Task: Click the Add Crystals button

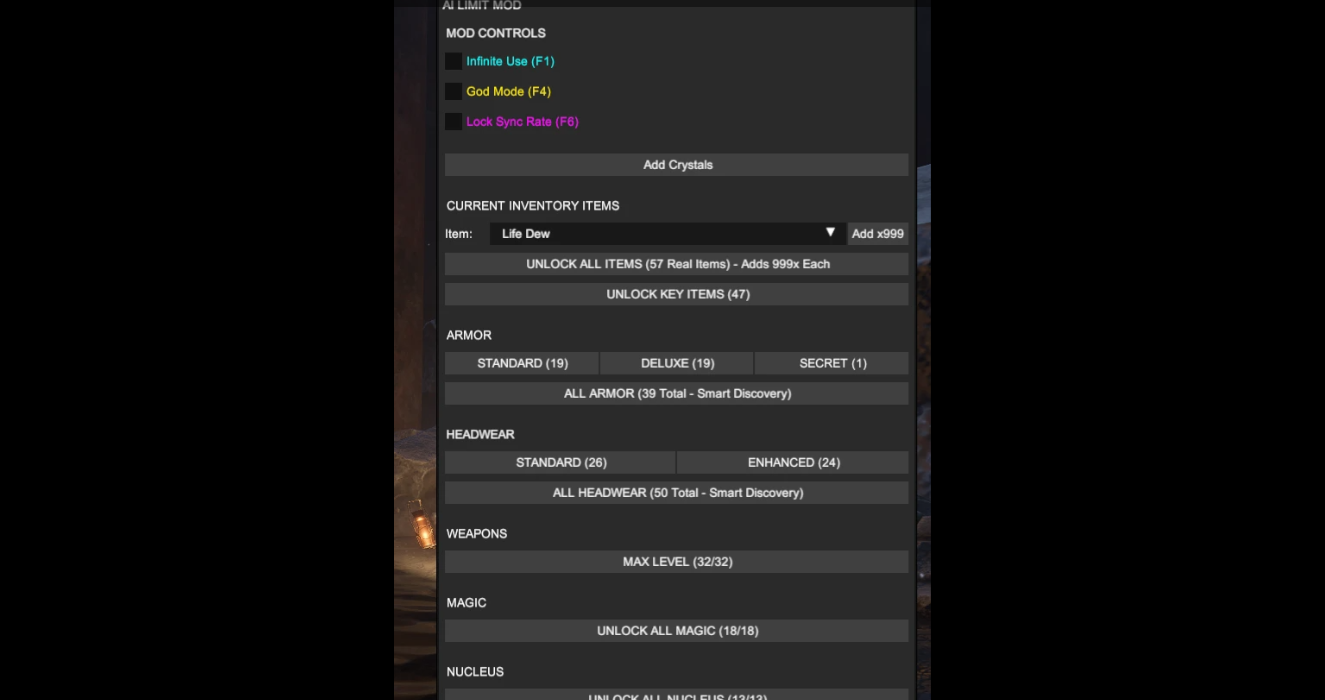Action: (677, 165)
